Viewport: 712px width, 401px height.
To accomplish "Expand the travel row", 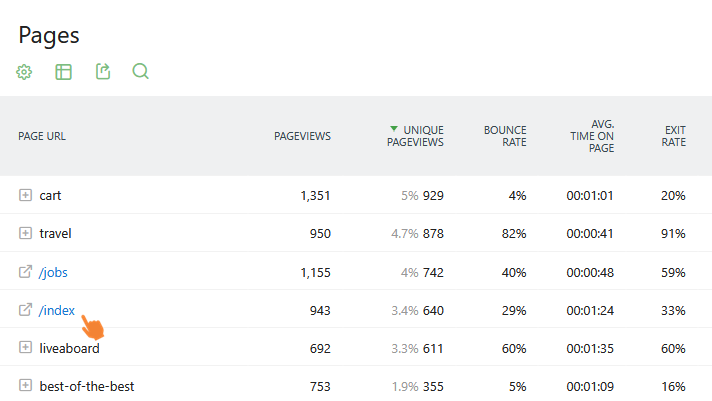I will pyautogui.click(x=25, y=234).
